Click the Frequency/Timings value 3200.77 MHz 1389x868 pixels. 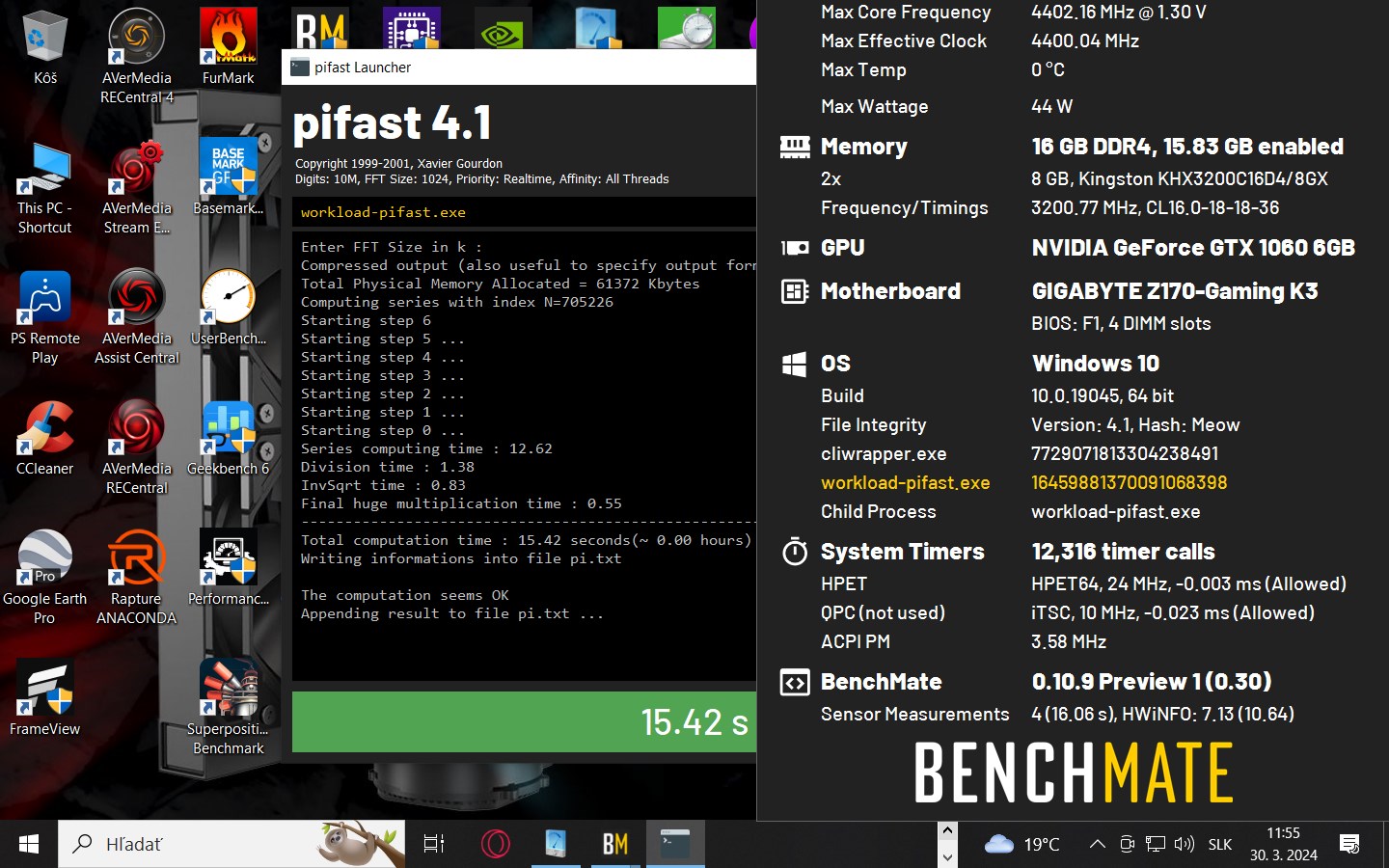(1155, 207)
